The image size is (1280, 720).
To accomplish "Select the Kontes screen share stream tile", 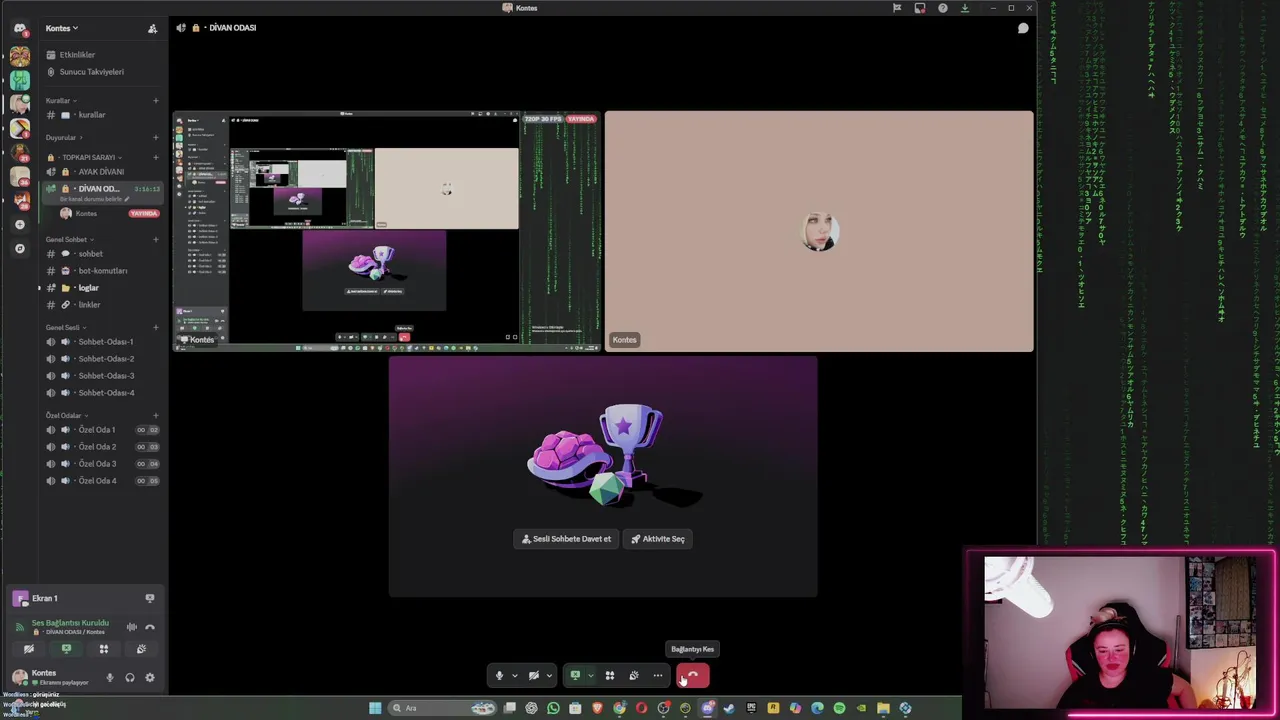I will coord(387,231).
